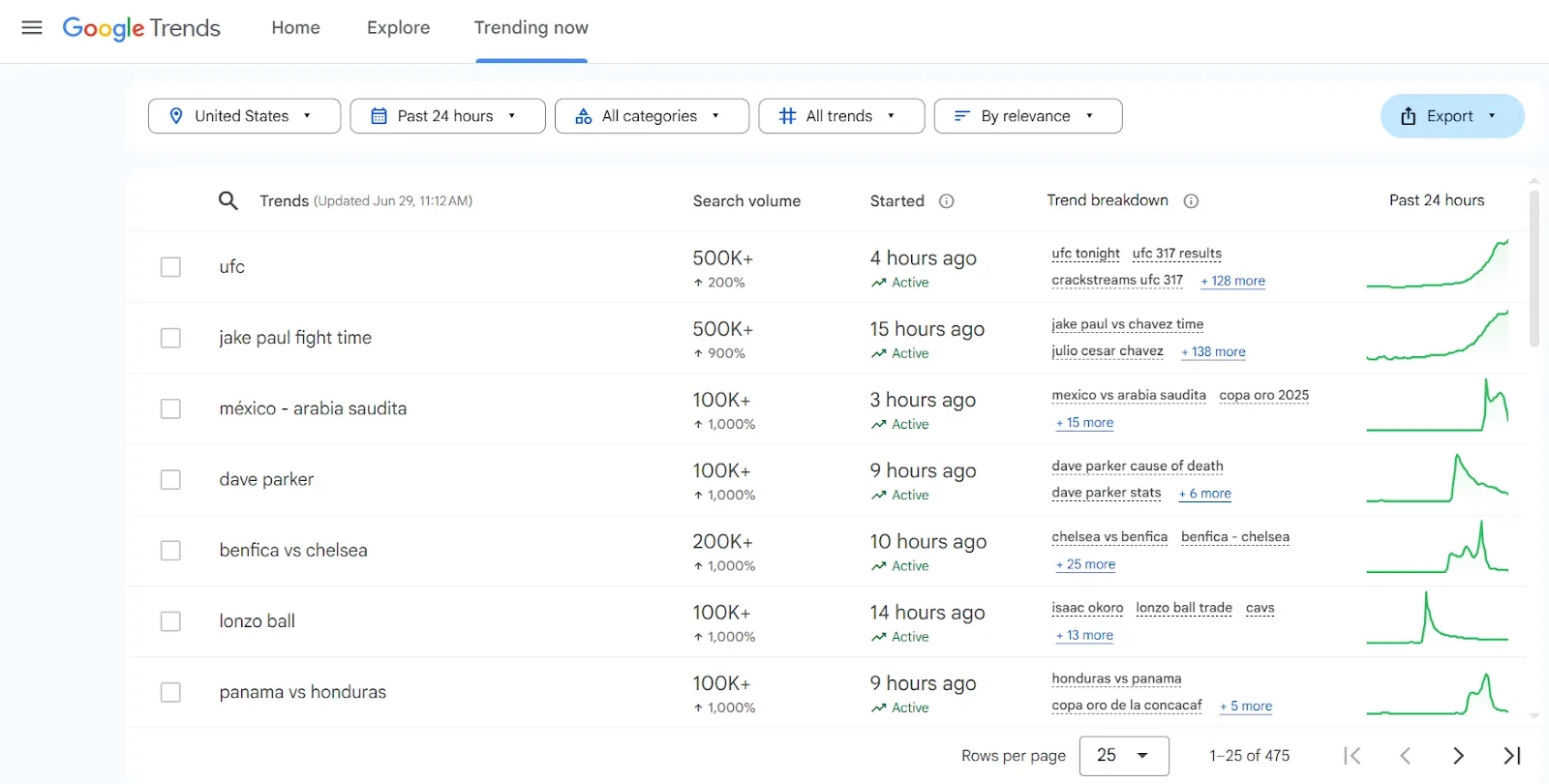Click the Search volume column header
This screenshot has height=784, width=1549.
[746, 201]
